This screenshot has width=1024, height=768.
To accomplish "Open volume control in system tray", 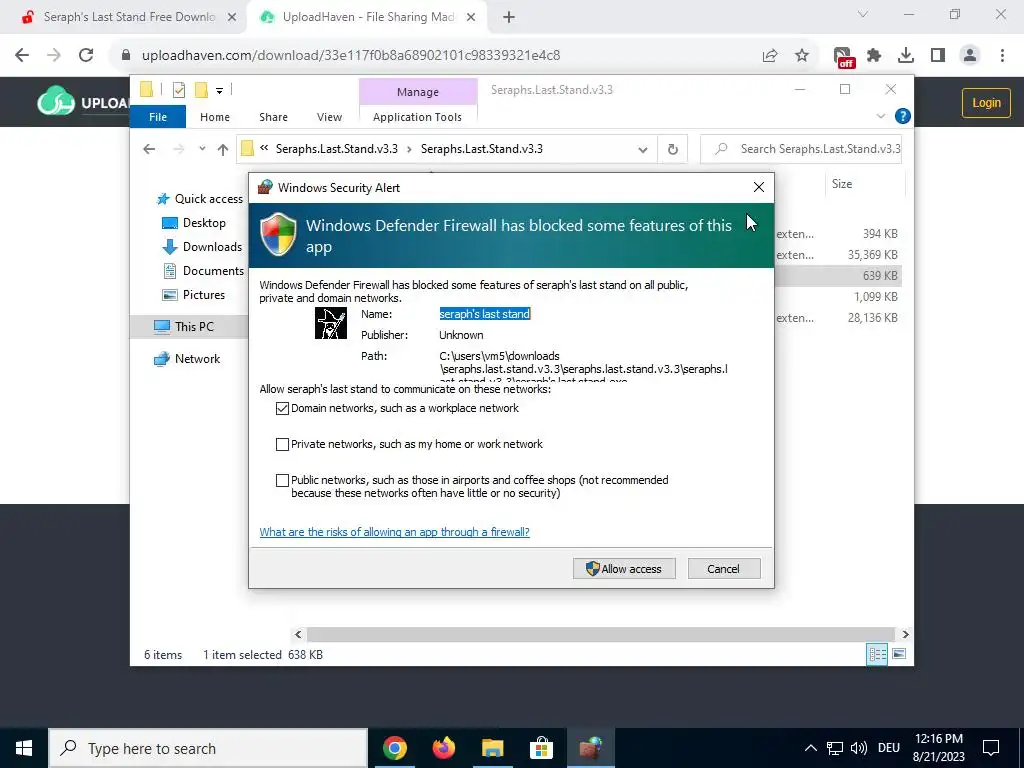I will [859, 748].
